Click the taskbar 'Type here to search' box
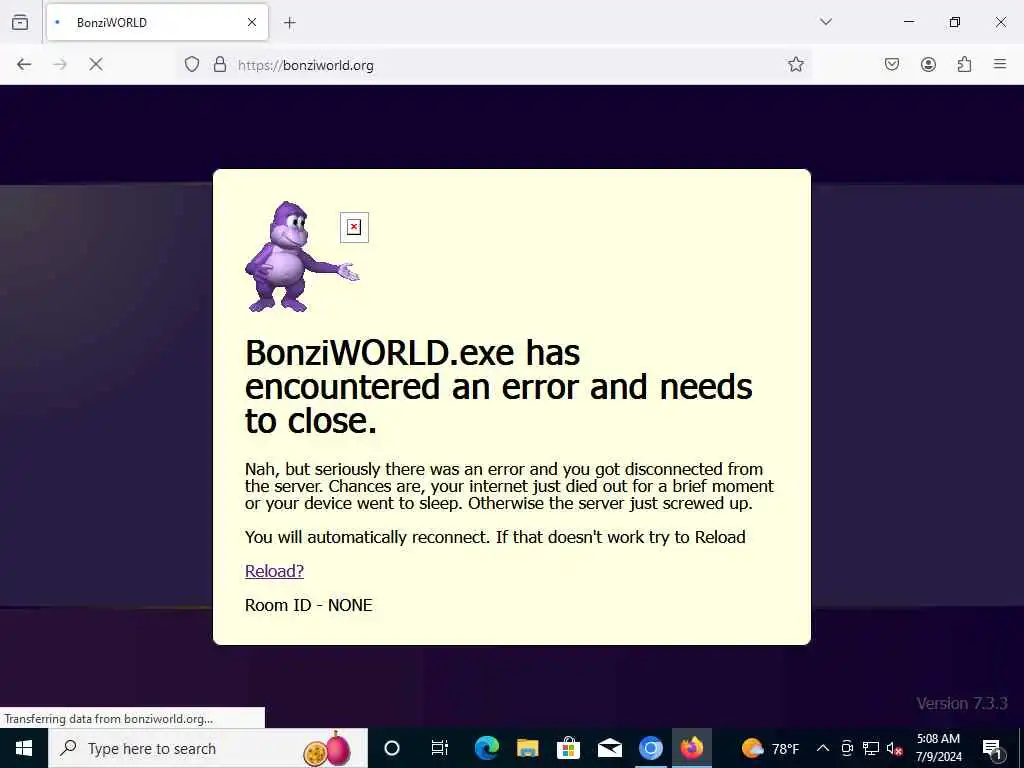The width and height of the screenshot is (1024, 768). (x=208, y=748)
